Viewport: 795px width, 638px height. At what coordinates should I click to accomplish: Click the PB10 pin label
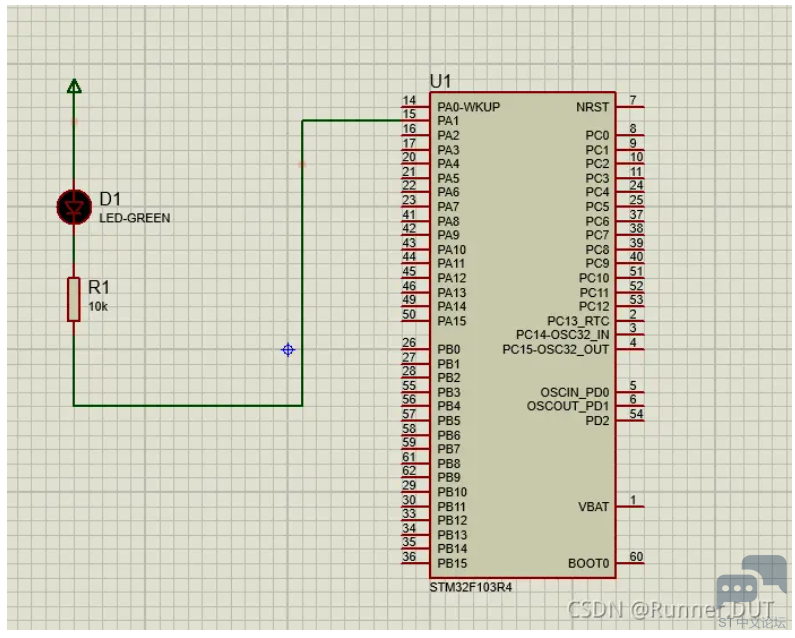tap(452, 492)
